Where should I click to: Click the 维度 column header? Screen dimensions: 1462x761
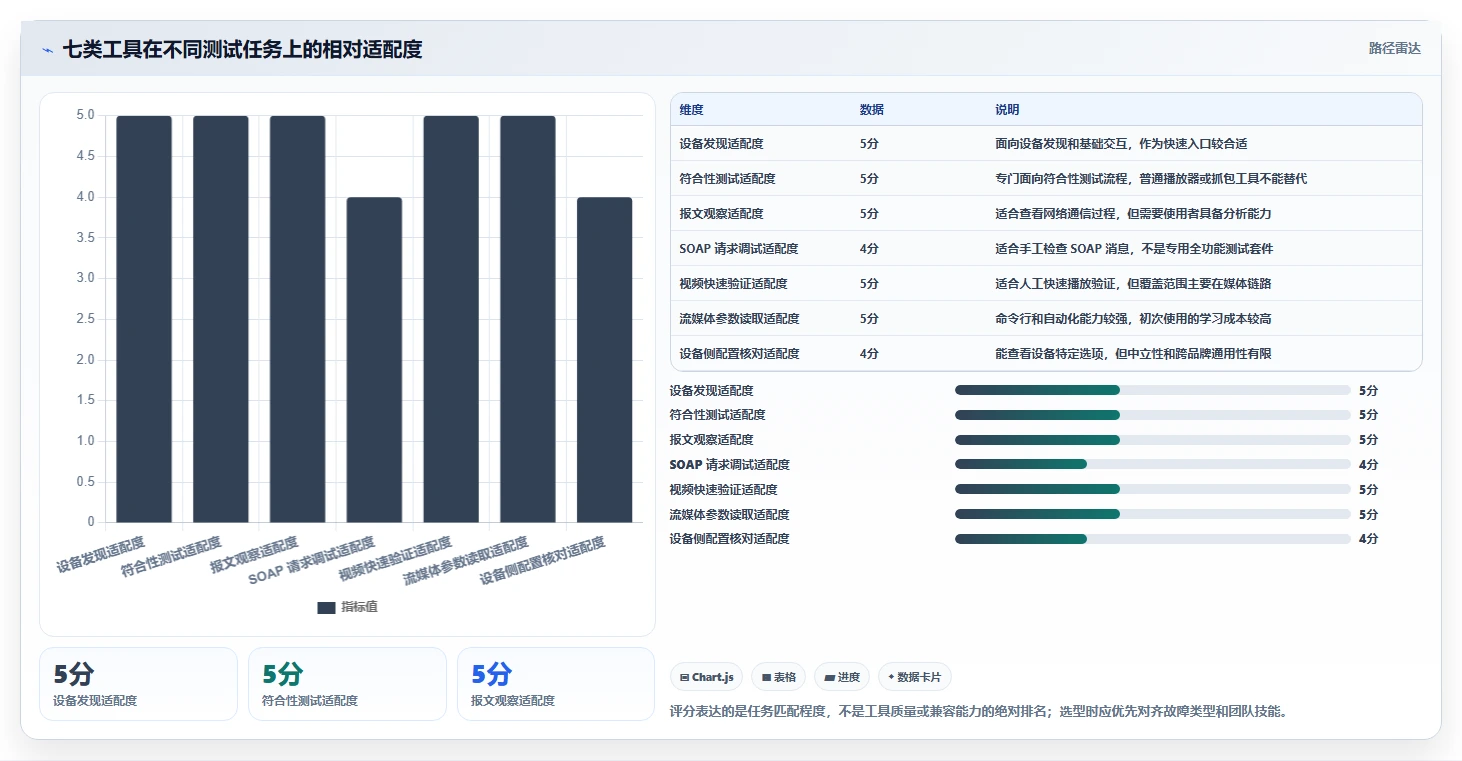691,110
